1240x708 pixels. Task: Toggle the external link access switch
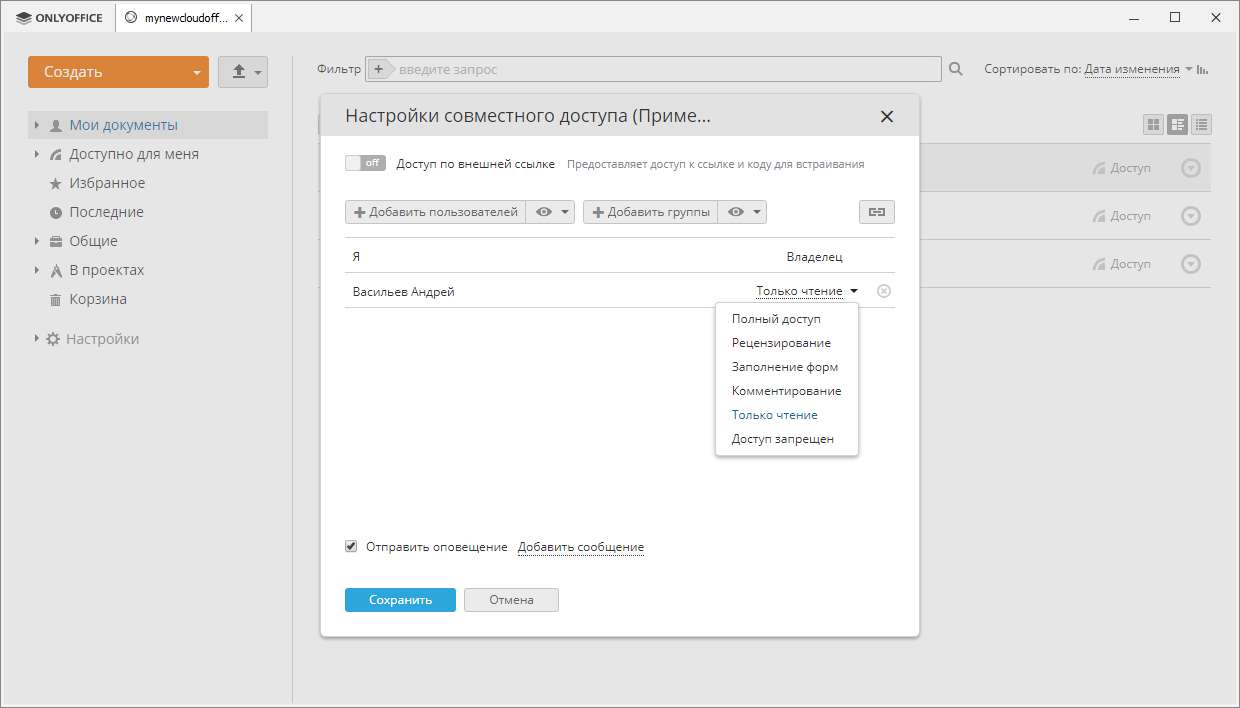[365, 163]
